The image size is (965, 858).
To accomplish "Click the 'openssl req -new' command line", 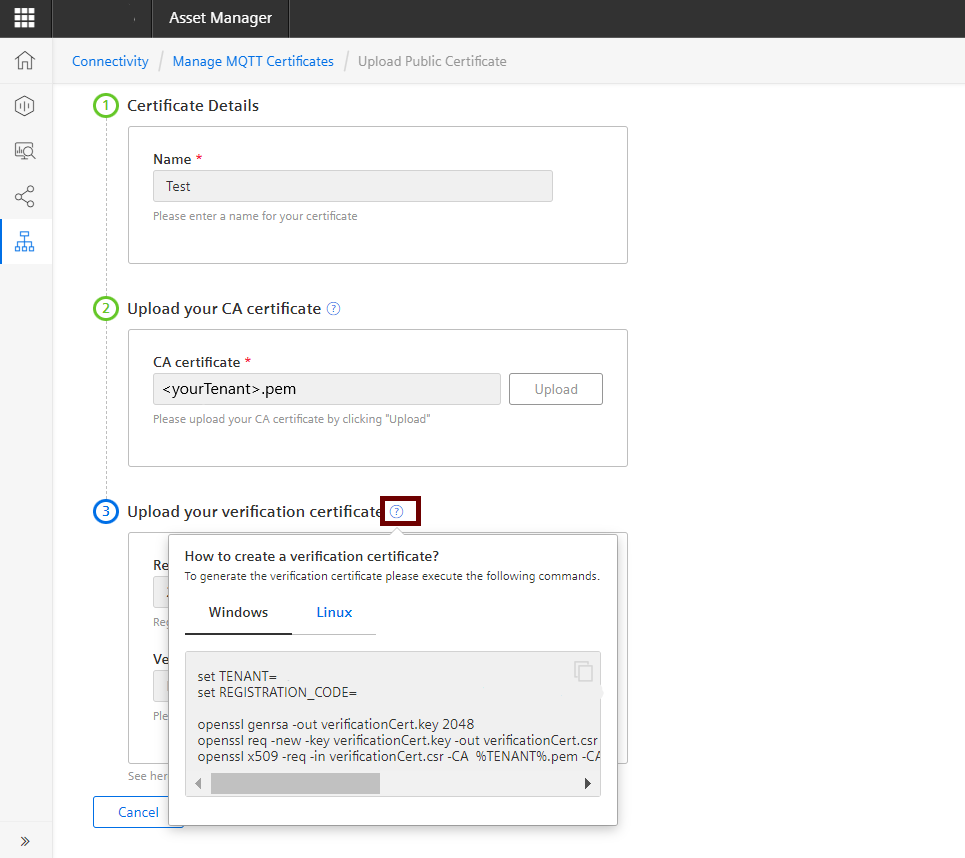I will (x=398, y=740).
